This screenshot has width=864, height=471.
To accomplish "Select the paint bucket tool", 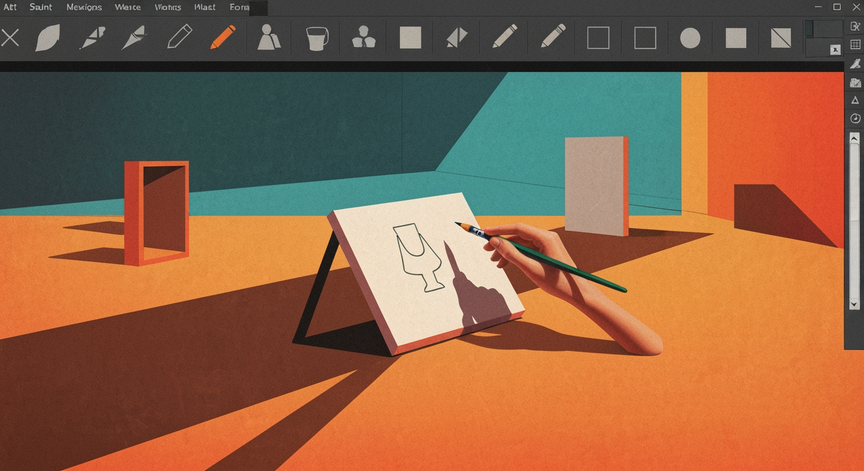I will [317, 38].
